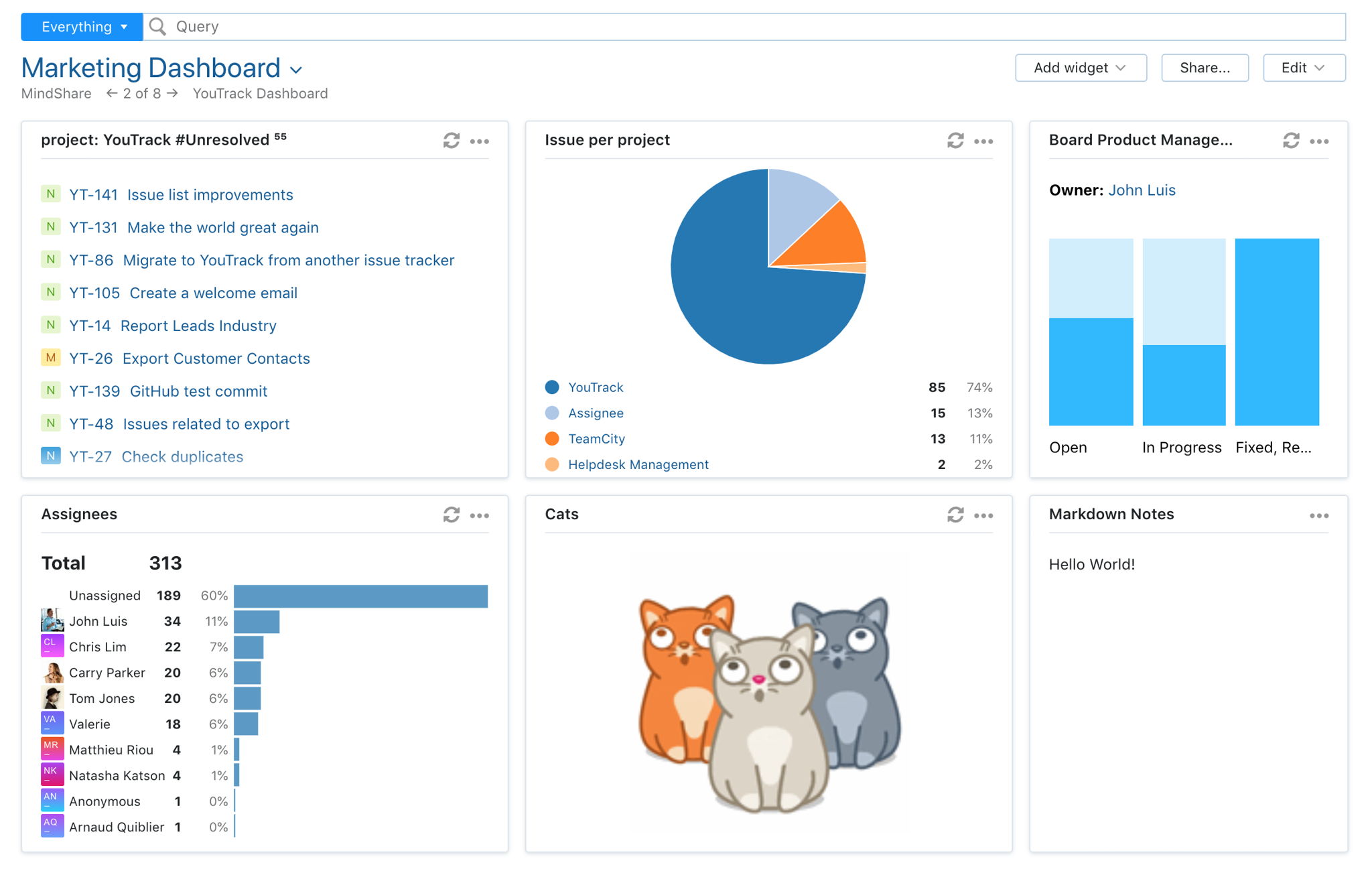Click the Total 313 value
Image resolution: width=1372 pixels, height=869 pixels.
pos(165,563)
